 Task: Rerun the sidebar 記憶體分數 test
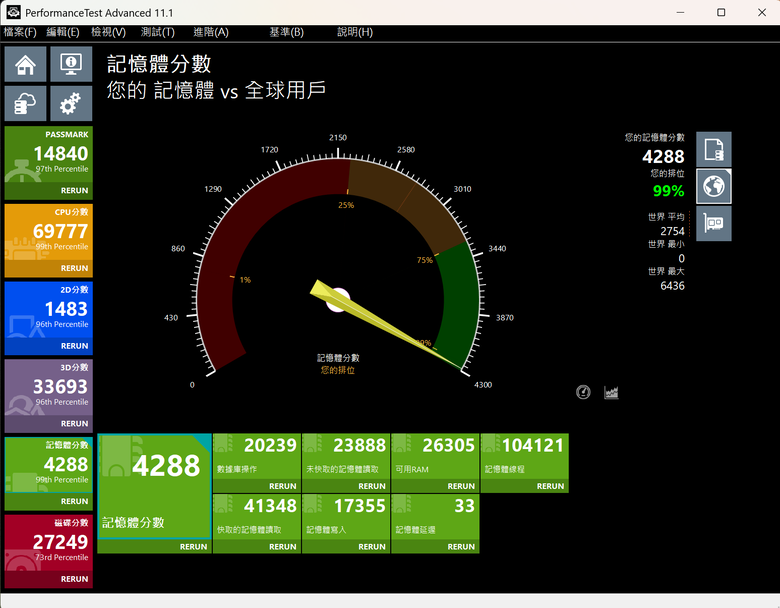pos(74,501)
